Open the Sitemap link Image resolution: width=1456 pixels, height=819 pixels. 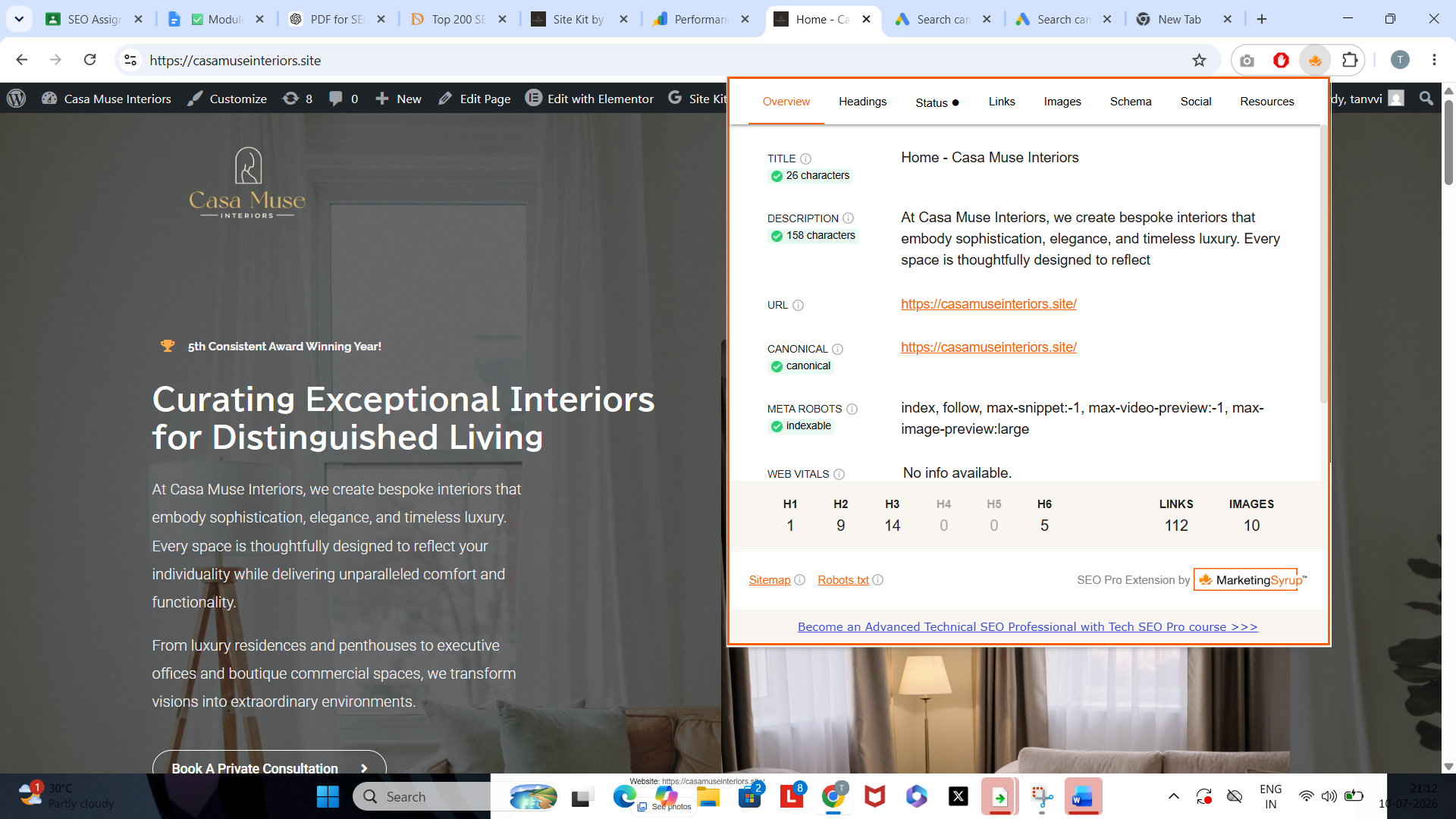[x=769, y=580]
